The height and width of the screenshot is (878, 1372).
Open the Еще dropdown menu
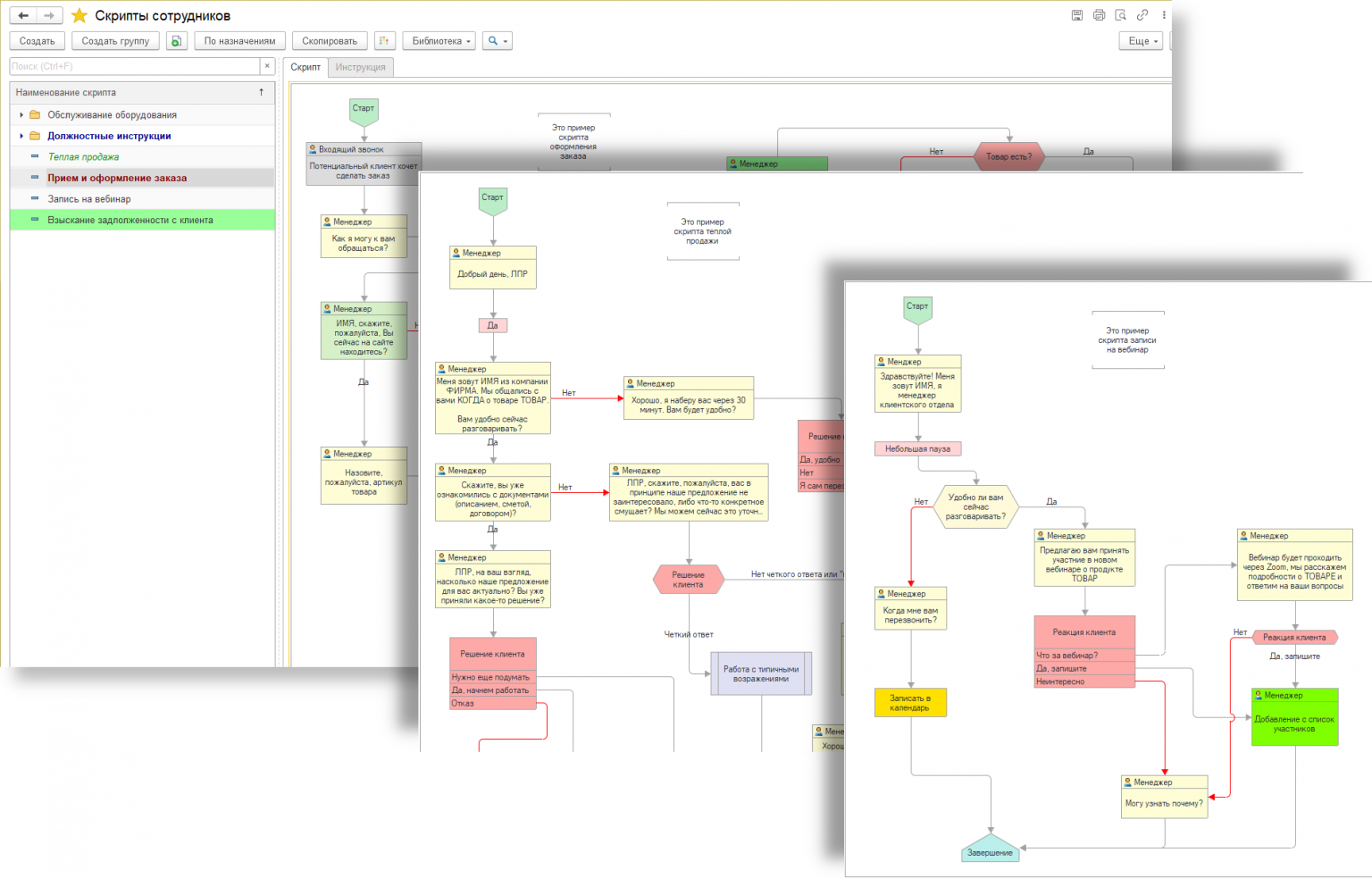(1142, 41)
